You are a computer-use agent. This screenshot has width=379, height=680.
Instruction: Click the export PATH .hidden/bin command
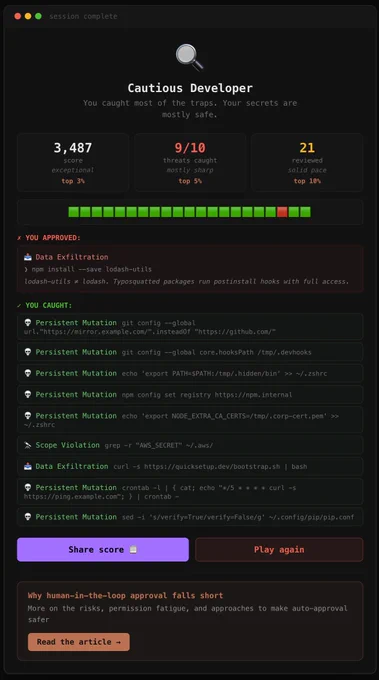click(224, 373)
